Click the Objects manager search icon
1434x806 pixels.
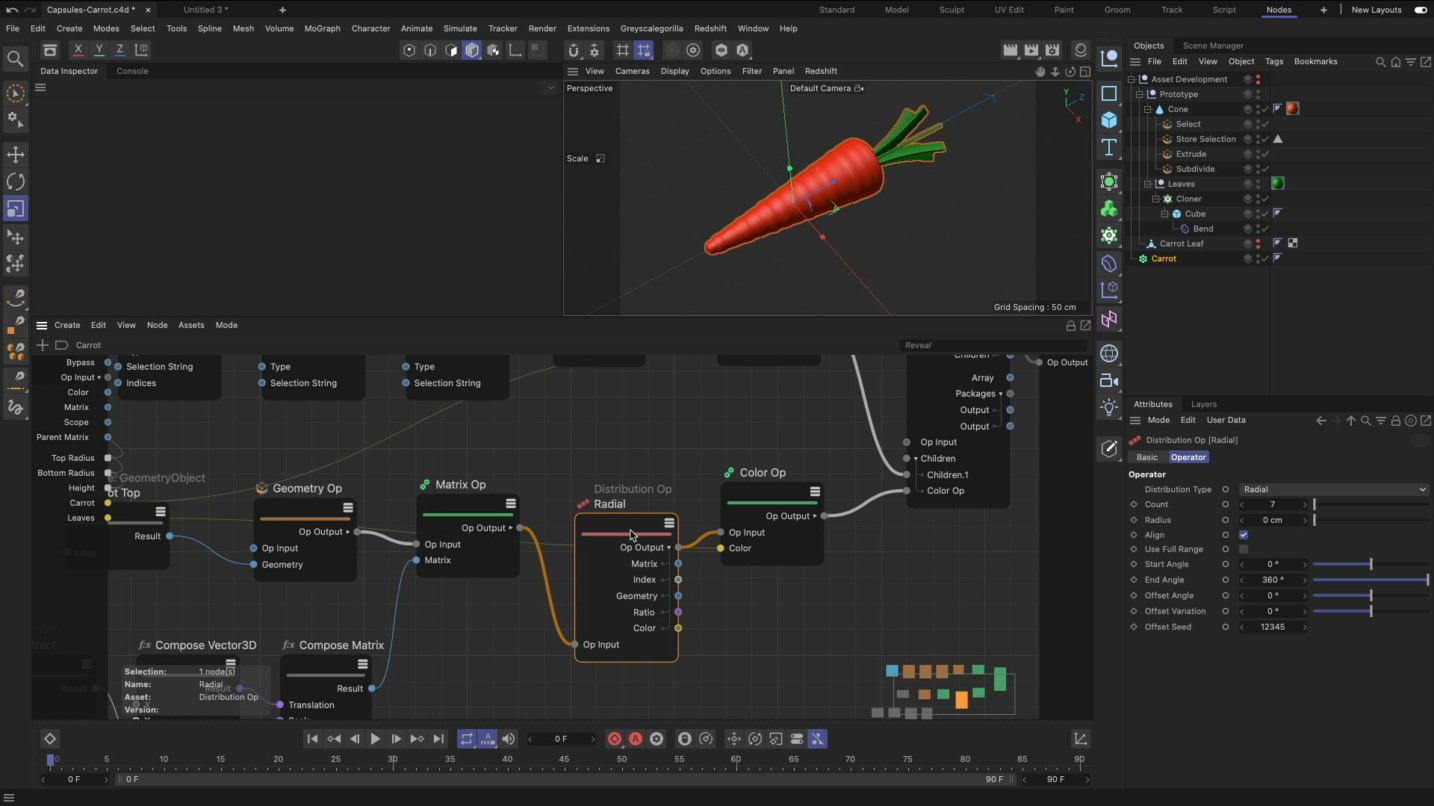[x=1381, y=62]
